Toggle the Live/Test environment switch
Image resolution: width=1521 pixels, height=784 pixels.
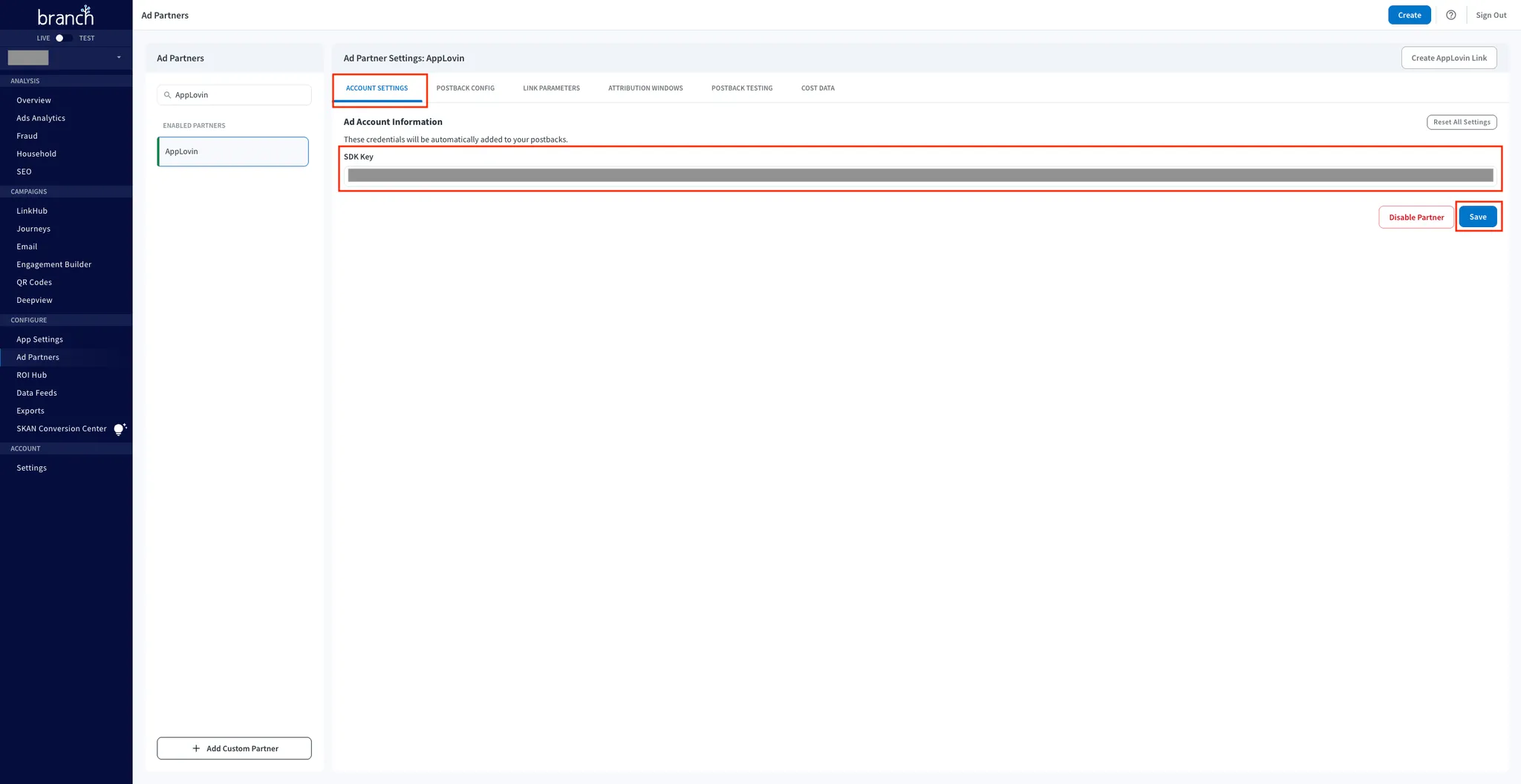point(63,38)
